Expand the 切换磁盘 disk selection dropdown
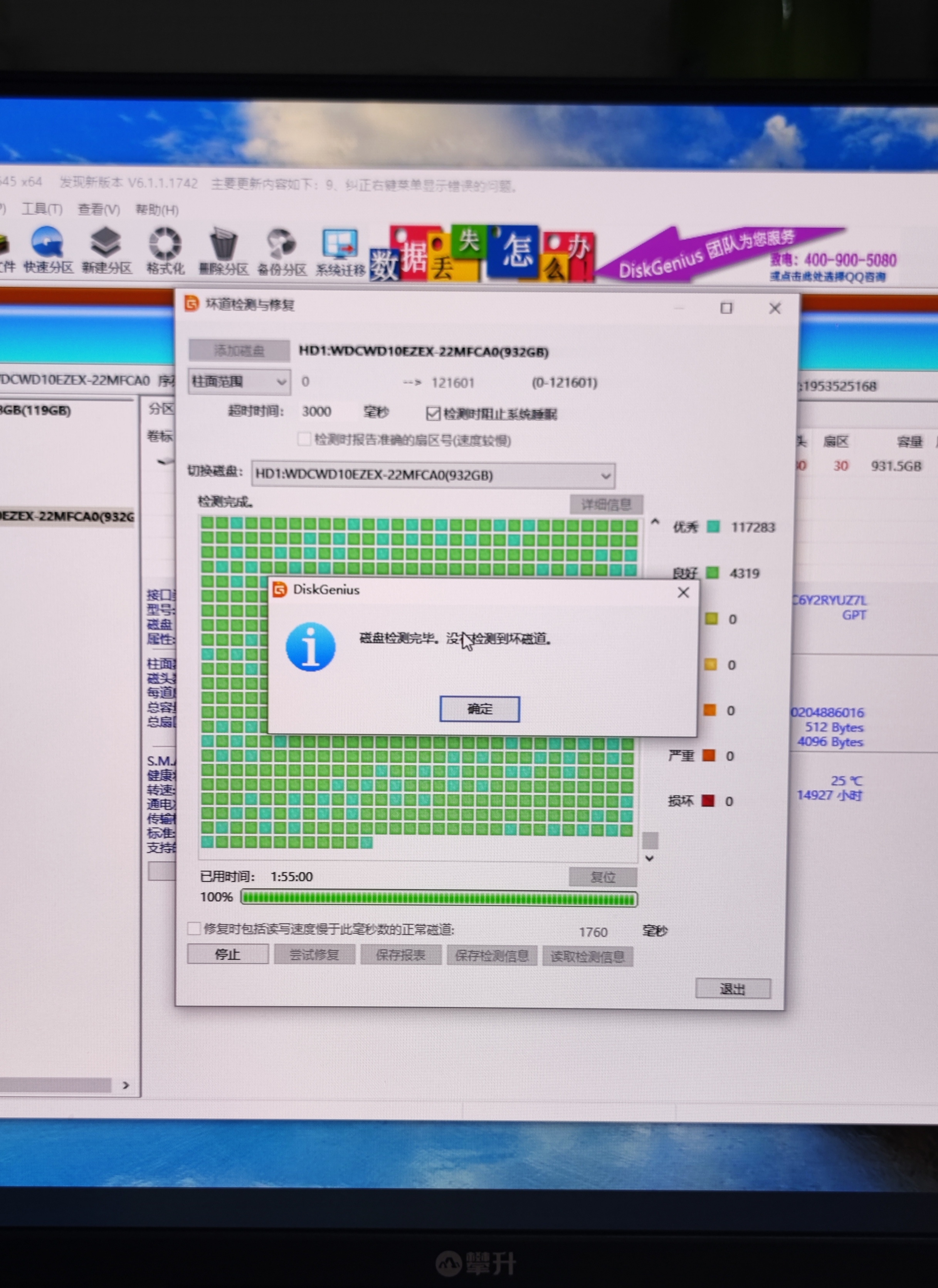The height and width of the screenshot is (1288, 938). (x=433, y=475)
